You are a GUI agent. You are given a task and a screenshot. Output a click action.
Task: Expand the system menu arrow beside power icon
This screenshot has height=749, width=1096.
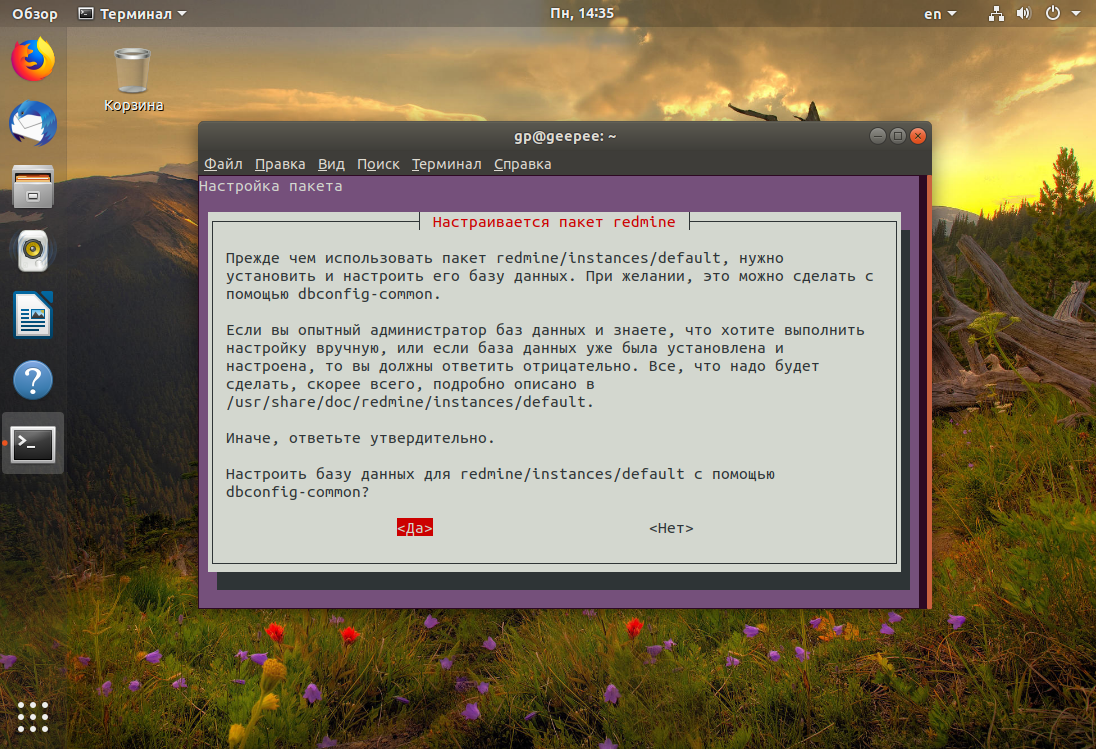click(x=1076, y=13)
